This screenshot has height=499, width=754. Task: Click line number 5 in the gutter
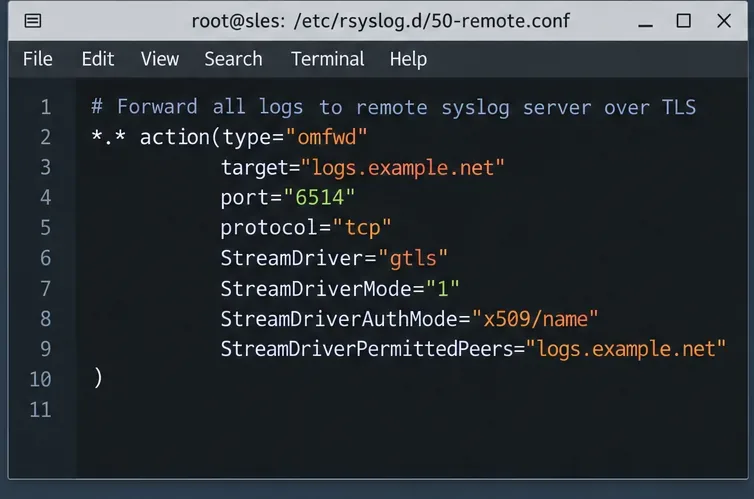tap(45, 227)
